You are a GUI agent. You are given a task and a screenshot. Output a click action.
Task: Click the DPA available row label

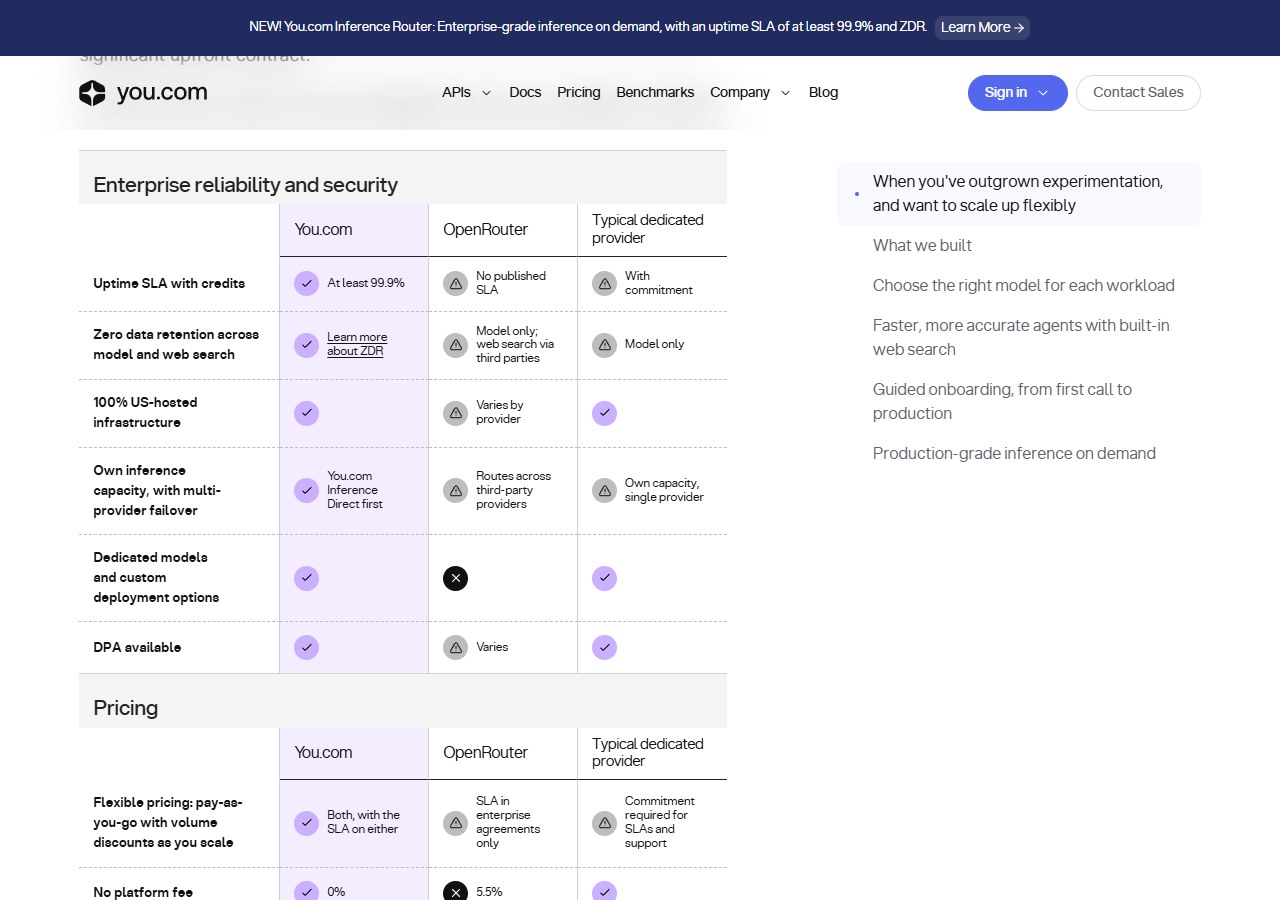137,648
